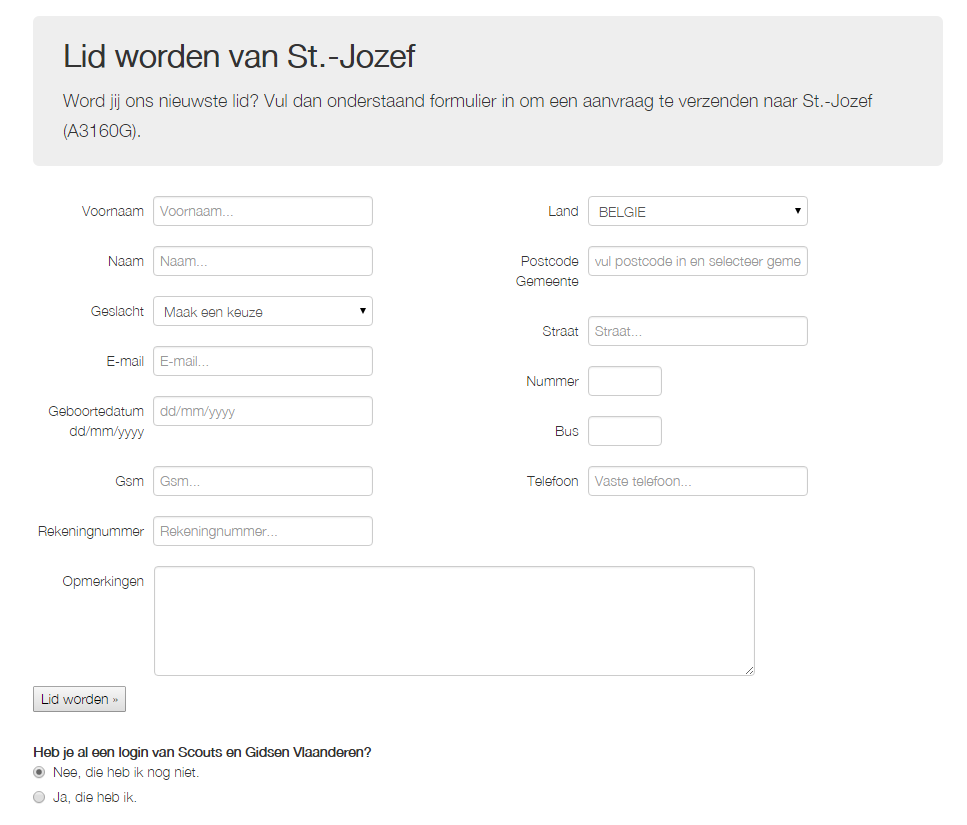This screenshot has height=825, width=967.
Task: Focus the Rekeningnummer field
Action: tap(263, 531)
